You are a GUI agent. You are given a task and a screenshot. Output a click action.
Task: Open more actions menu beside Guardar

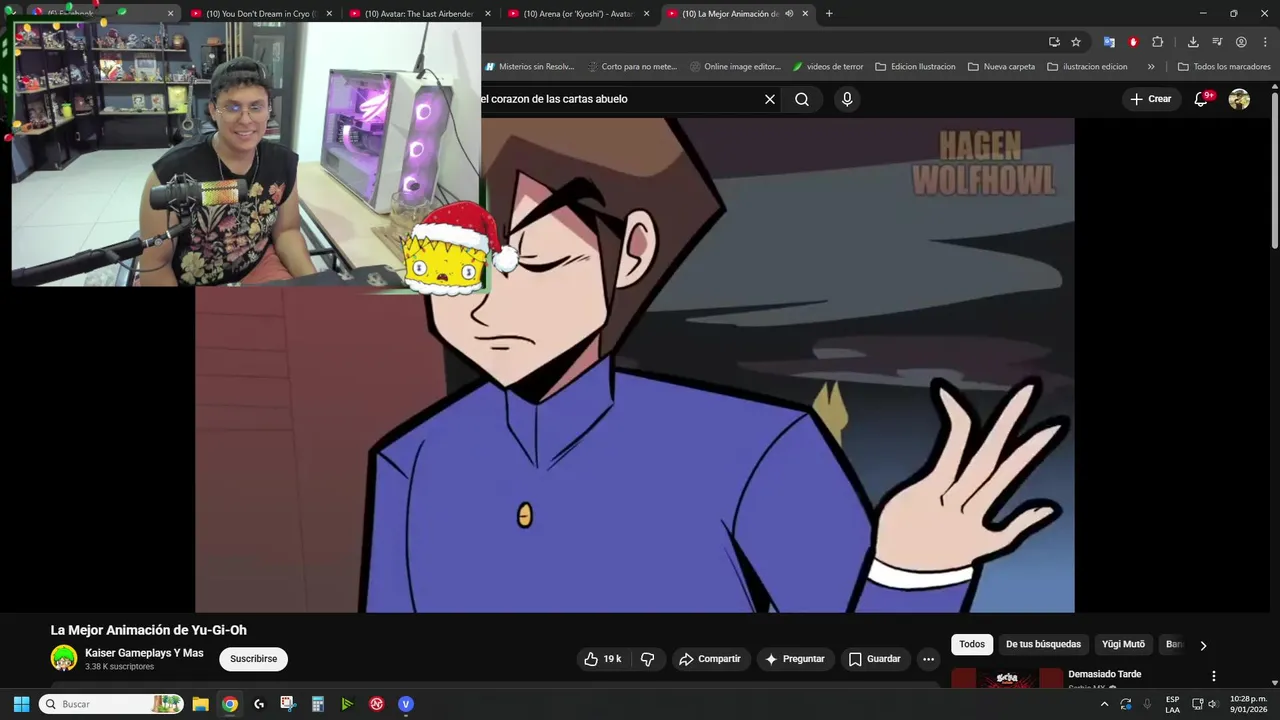(x=928, y=659)
